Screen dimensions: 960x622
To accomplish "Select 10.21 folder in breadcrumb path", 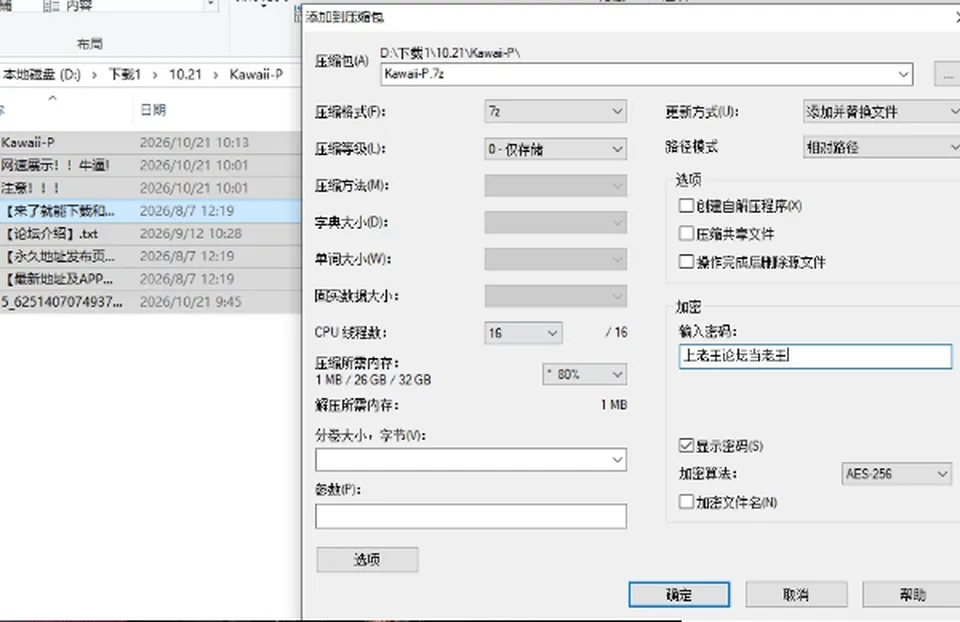I will point(185,75).
